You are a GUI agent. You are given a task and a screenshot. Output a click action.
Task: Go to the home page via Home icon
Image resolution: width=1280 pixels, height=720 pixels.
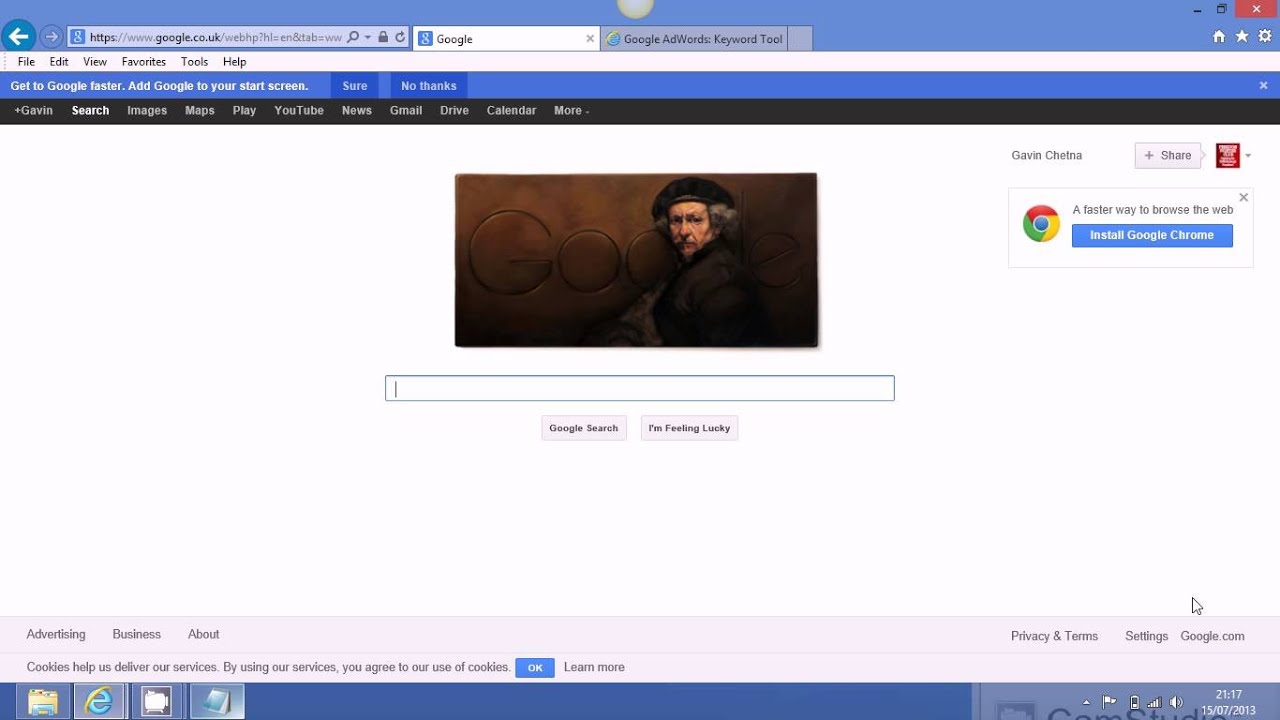pyautogui.click(x=1218, y=37)
